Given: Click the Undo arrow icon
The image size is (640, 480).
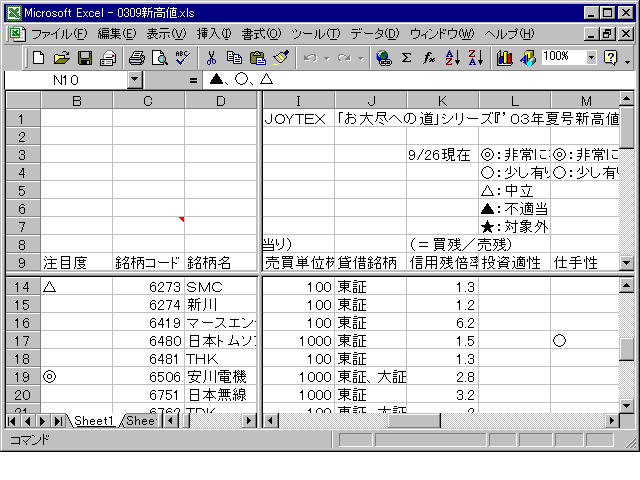Looking at the screenshot, I should pyautogui.click(x=311, y=58).
